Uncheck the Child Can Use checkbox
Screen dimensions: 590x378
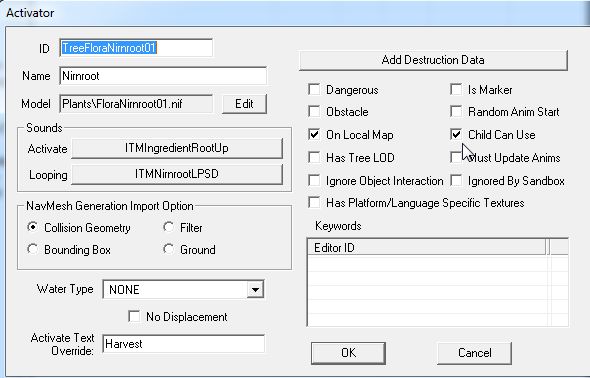tap(456, 134)
